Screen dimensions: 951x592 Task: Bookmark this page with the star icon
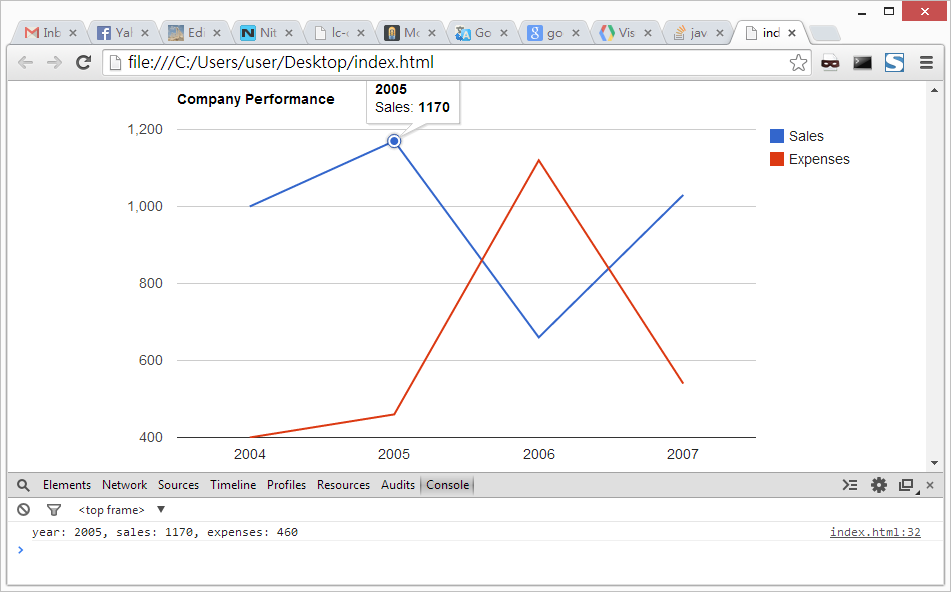click(798, 63)
